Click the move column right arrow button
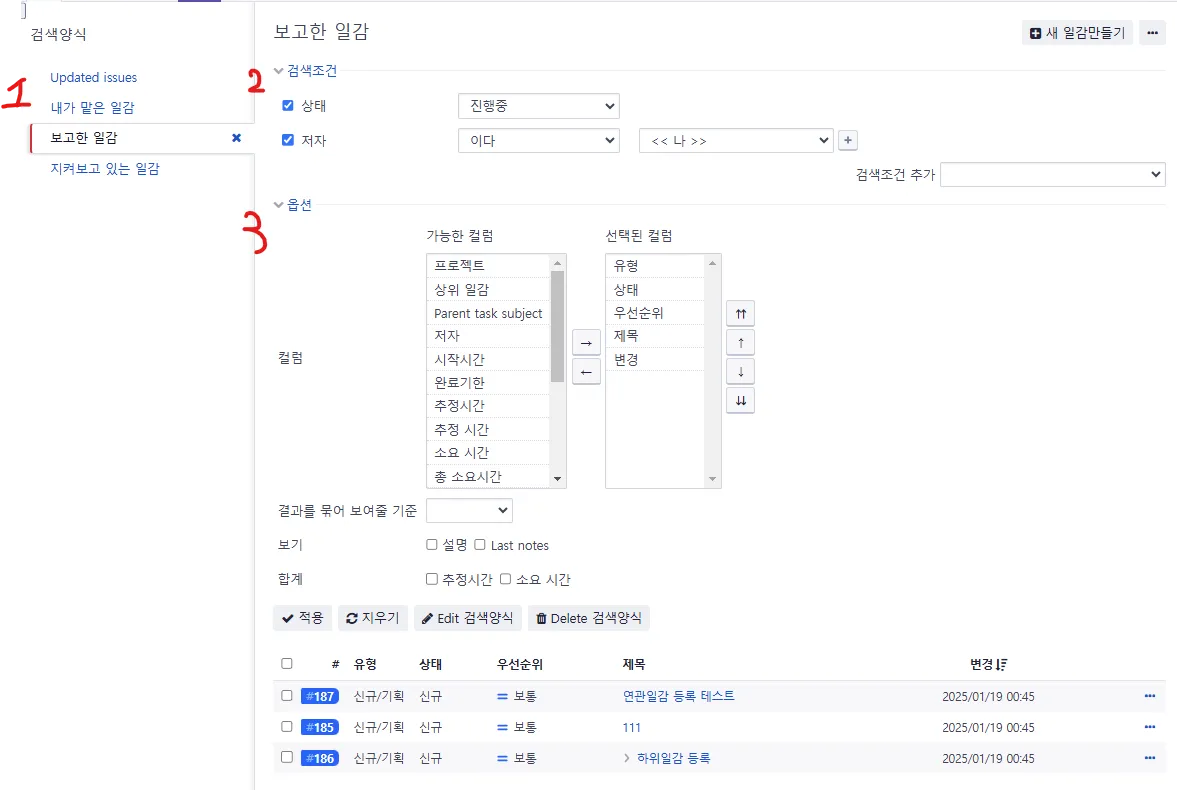Image resolution: width=1177 pixels, height=790 pixels. pos(586,343)
